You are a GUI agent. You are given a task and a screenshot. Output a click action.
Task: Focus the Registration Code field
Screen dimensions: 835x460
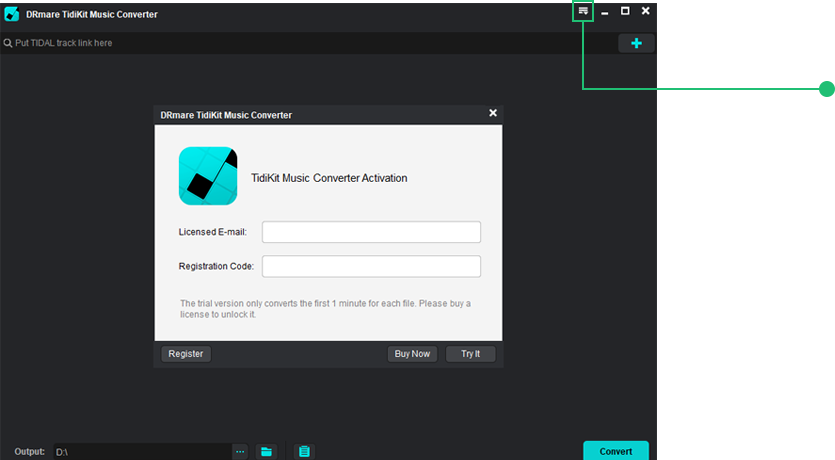pos(371,266)
